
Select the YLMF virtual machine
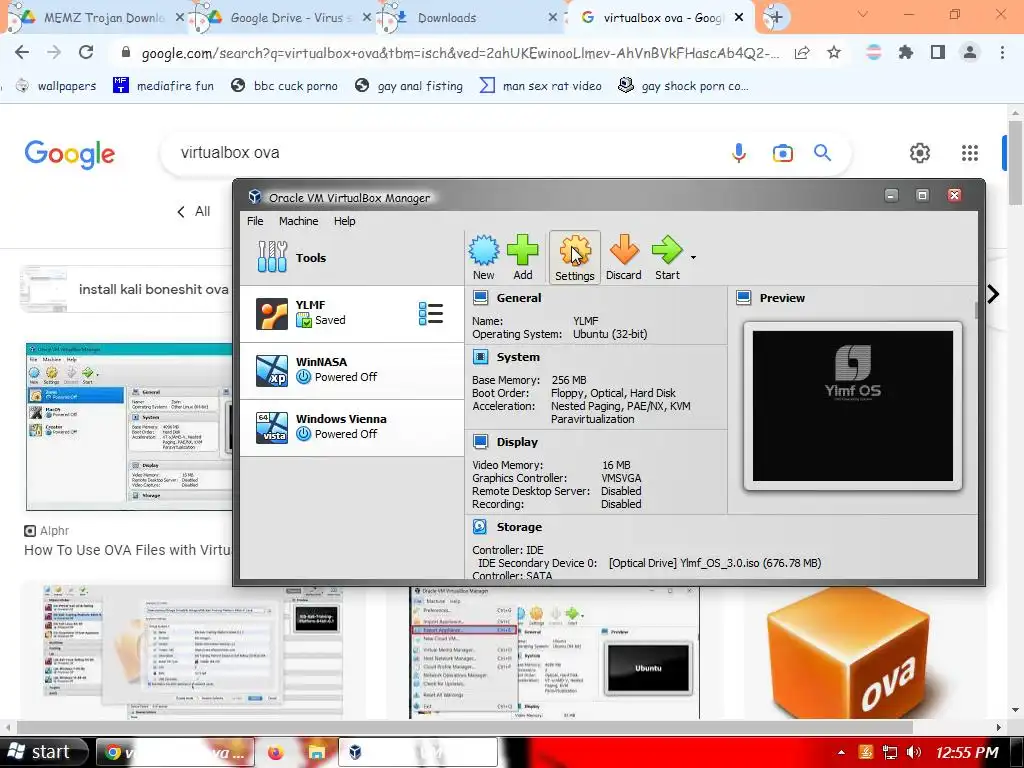(352, 313)
